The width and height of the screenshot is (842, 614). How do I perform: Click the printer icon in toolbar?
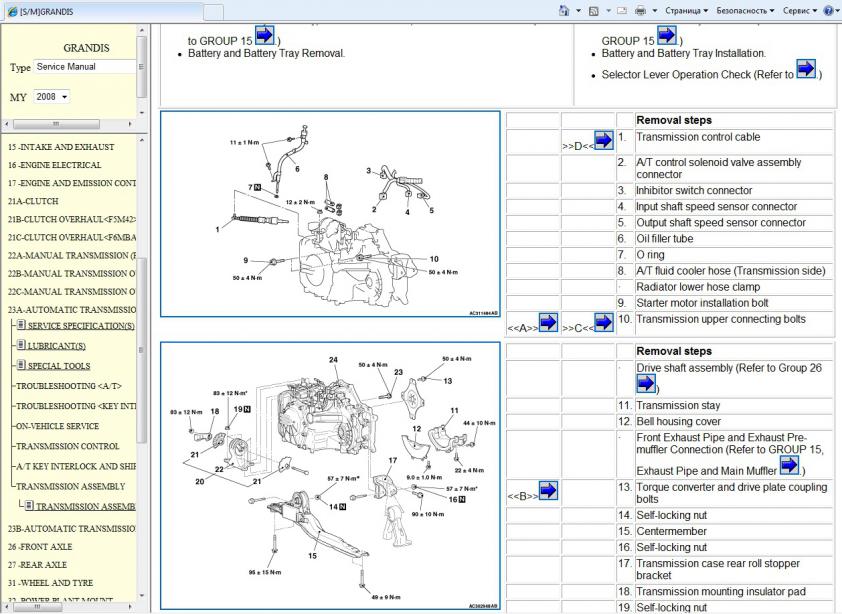pyautogui.click(x=640, y=10)
